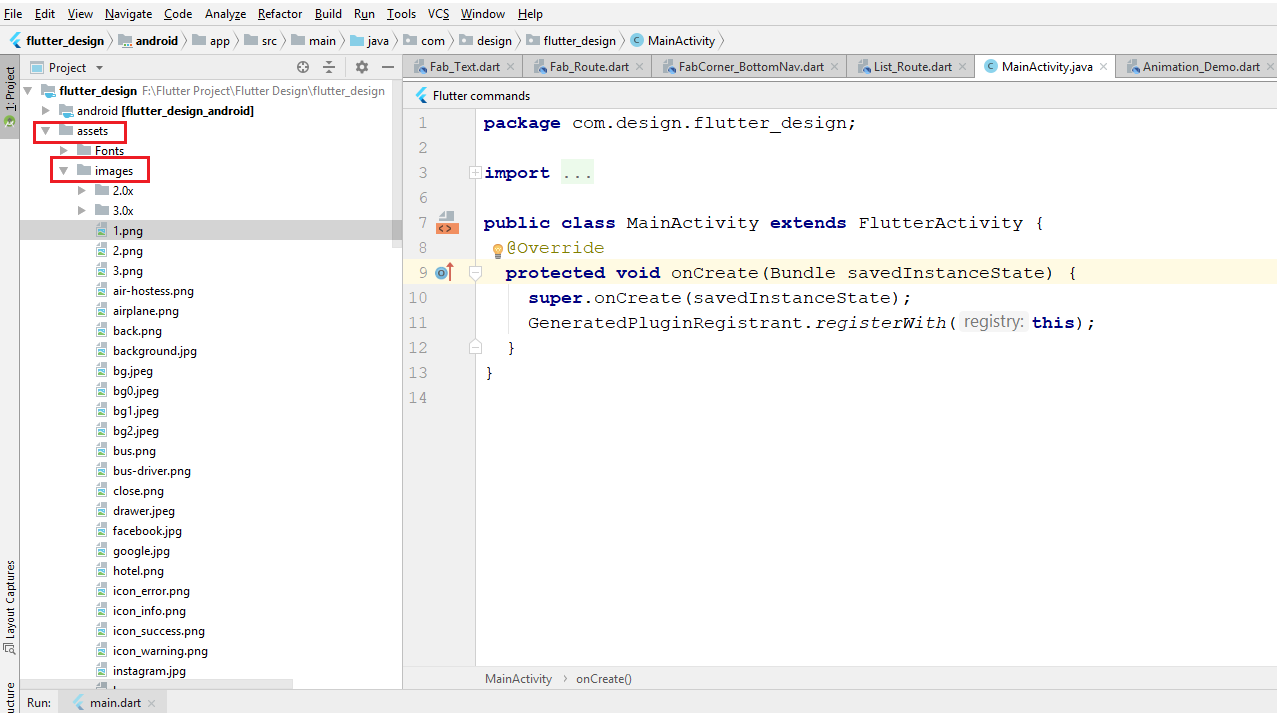Hide the Project panel with minimize icon
The image size is (1277, 713).
(x=388, y=67)
